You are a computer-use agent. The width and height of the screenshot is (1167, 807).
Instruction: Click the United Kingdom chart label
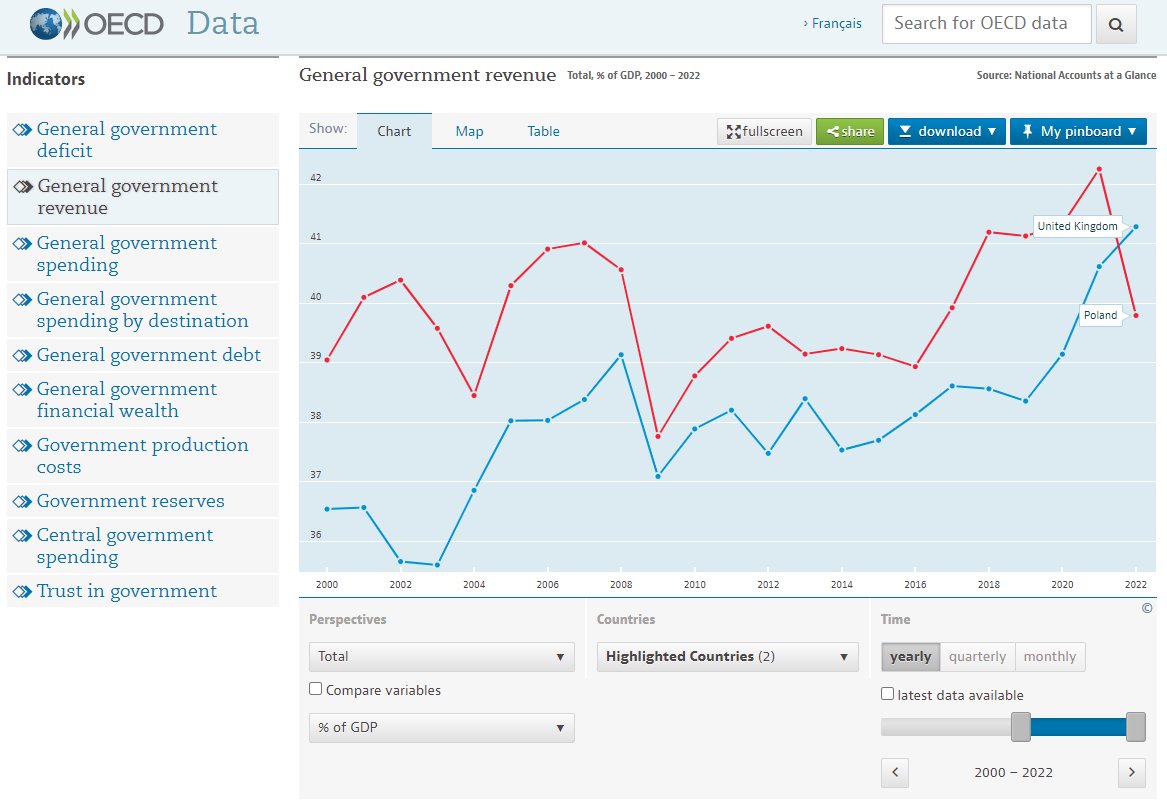tap(1077, 226)
